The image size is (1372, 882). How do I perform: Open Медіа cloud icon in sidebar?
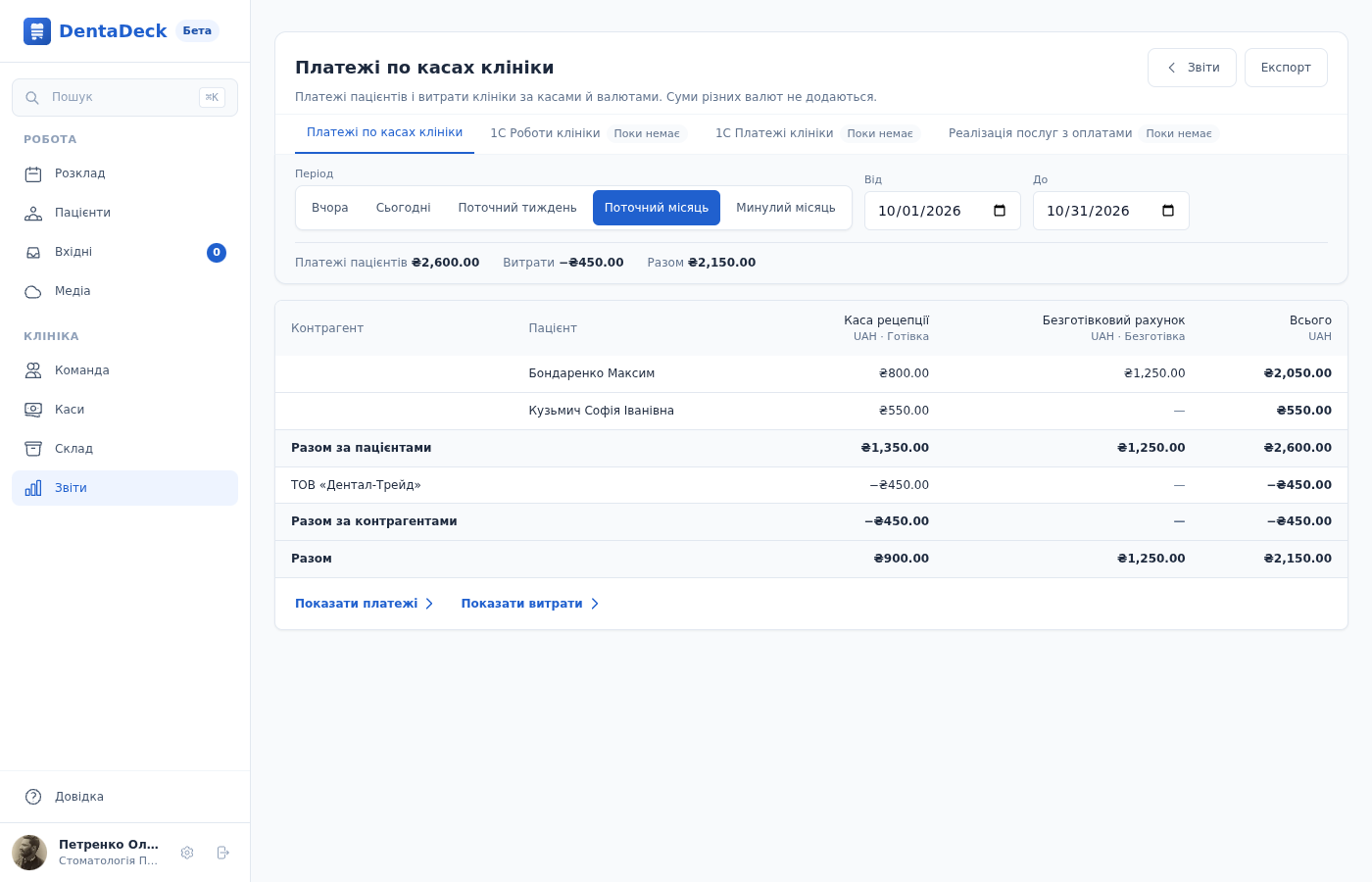coord(33,292)
